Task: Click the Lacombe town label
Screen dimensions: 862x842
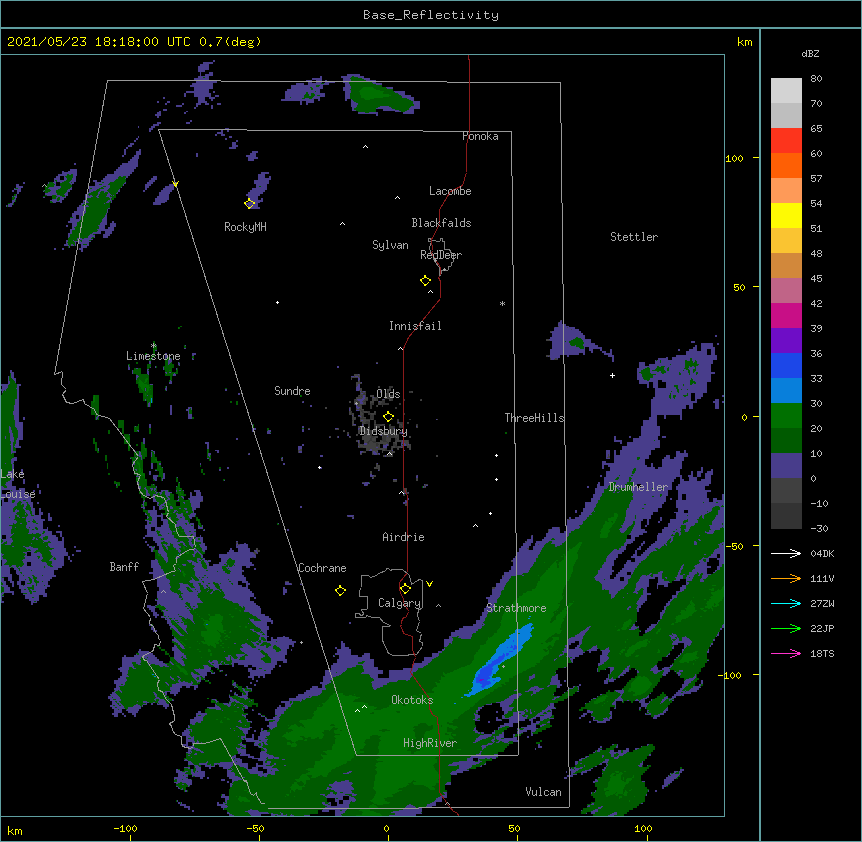Action: tap(450, 191)
